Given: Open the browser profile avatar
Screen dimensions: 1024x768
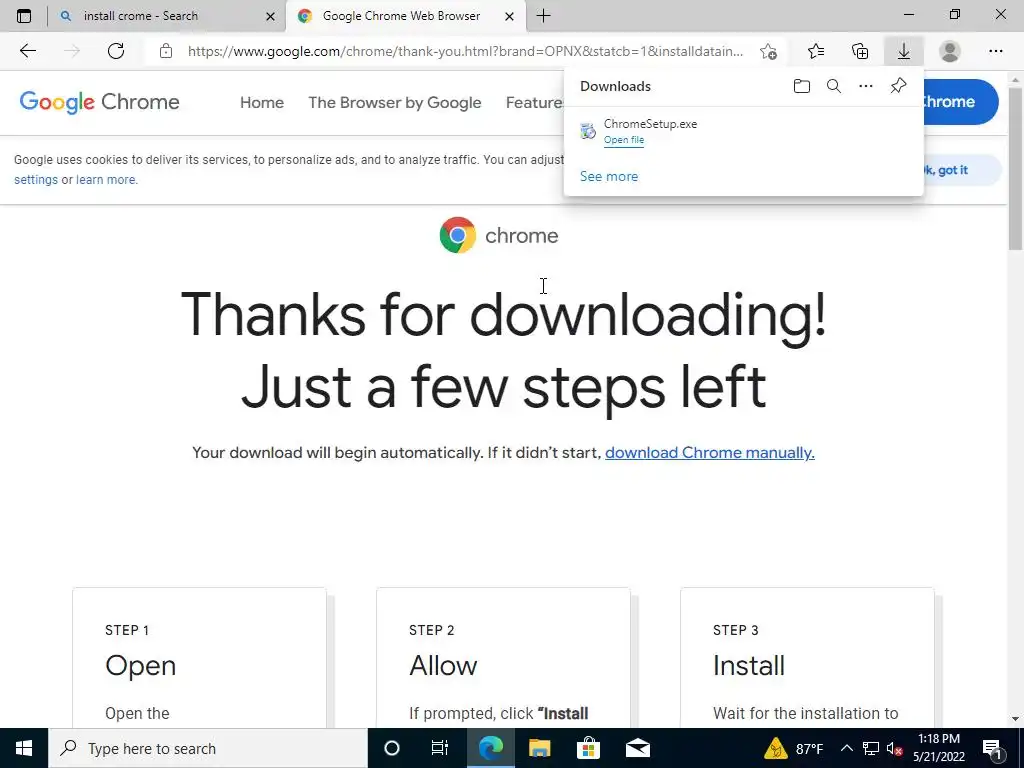Looking at the screenshot, I should point(950,51).
